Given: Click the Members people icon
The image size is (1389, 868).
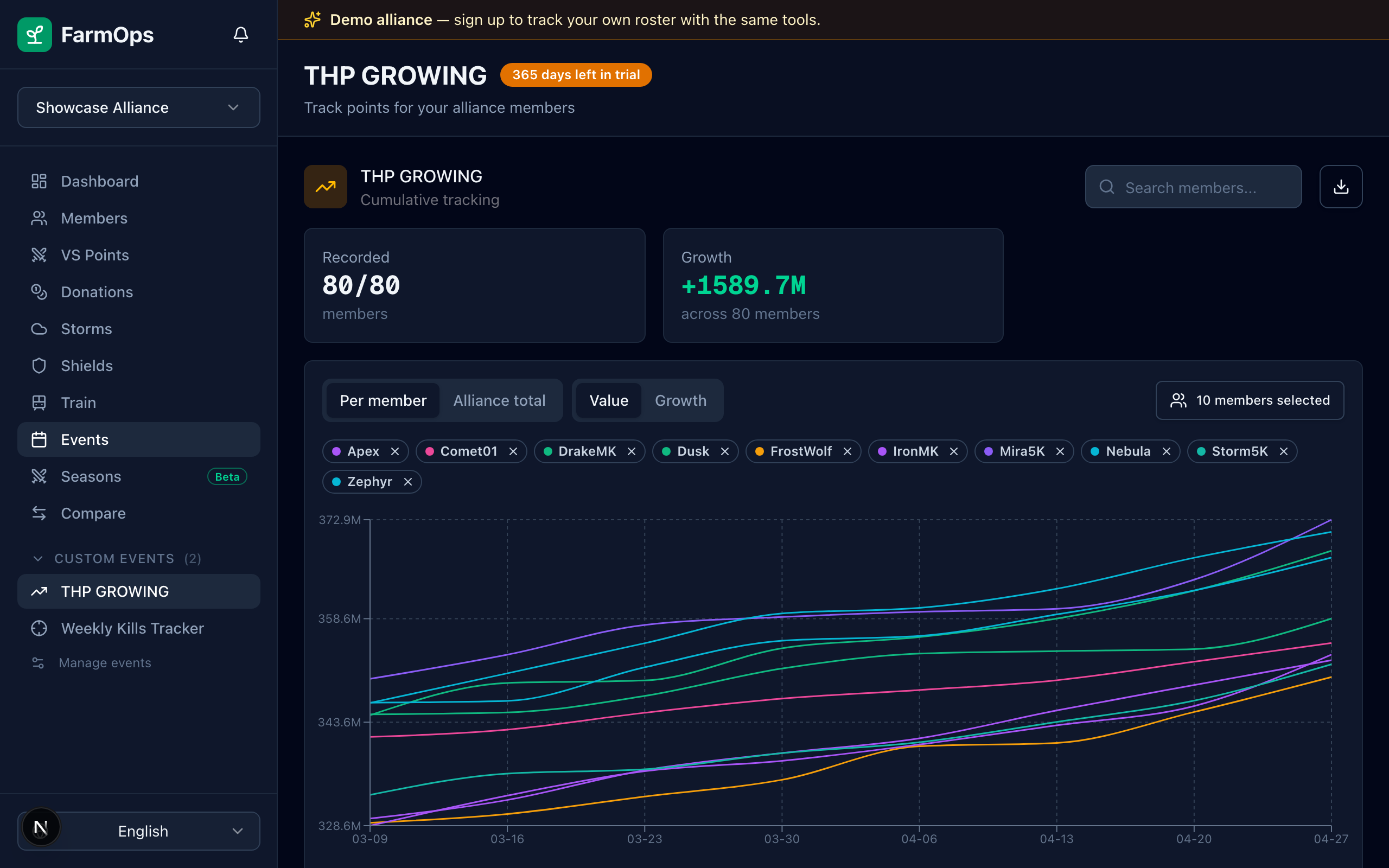Looking at the screenshot, I should click(39, 218).
